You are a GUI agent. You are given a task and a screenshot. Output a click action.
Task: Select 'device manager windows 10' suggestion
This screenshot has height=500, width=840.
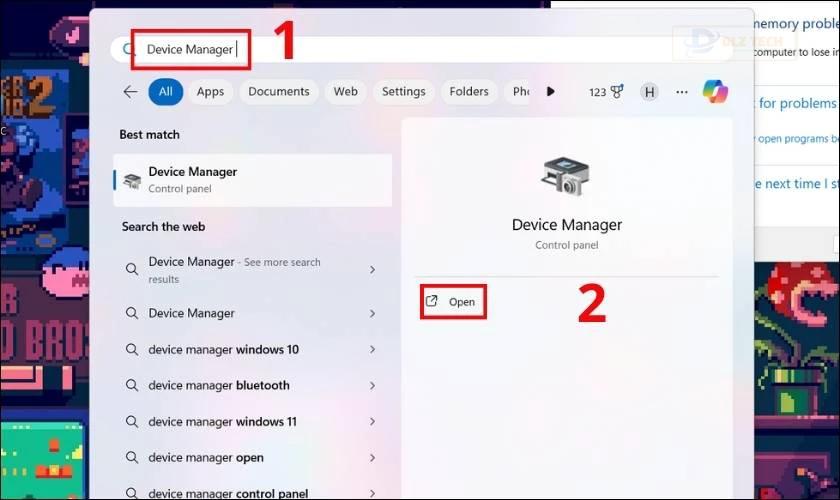click(x=252, y=349)
